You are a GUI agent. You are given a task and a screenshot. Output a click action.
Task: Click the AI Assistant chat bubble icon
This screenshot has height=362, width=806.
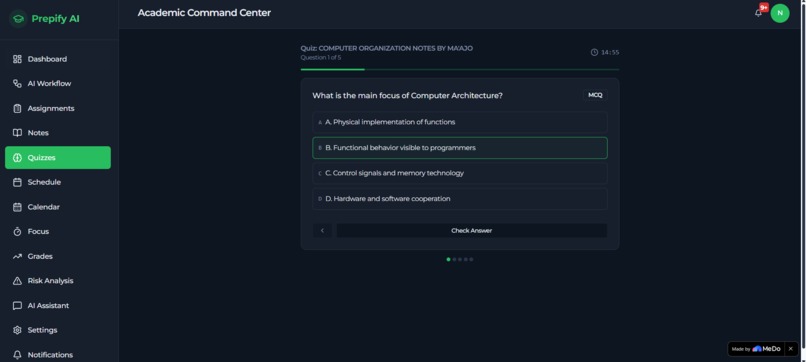click(17, 306)
